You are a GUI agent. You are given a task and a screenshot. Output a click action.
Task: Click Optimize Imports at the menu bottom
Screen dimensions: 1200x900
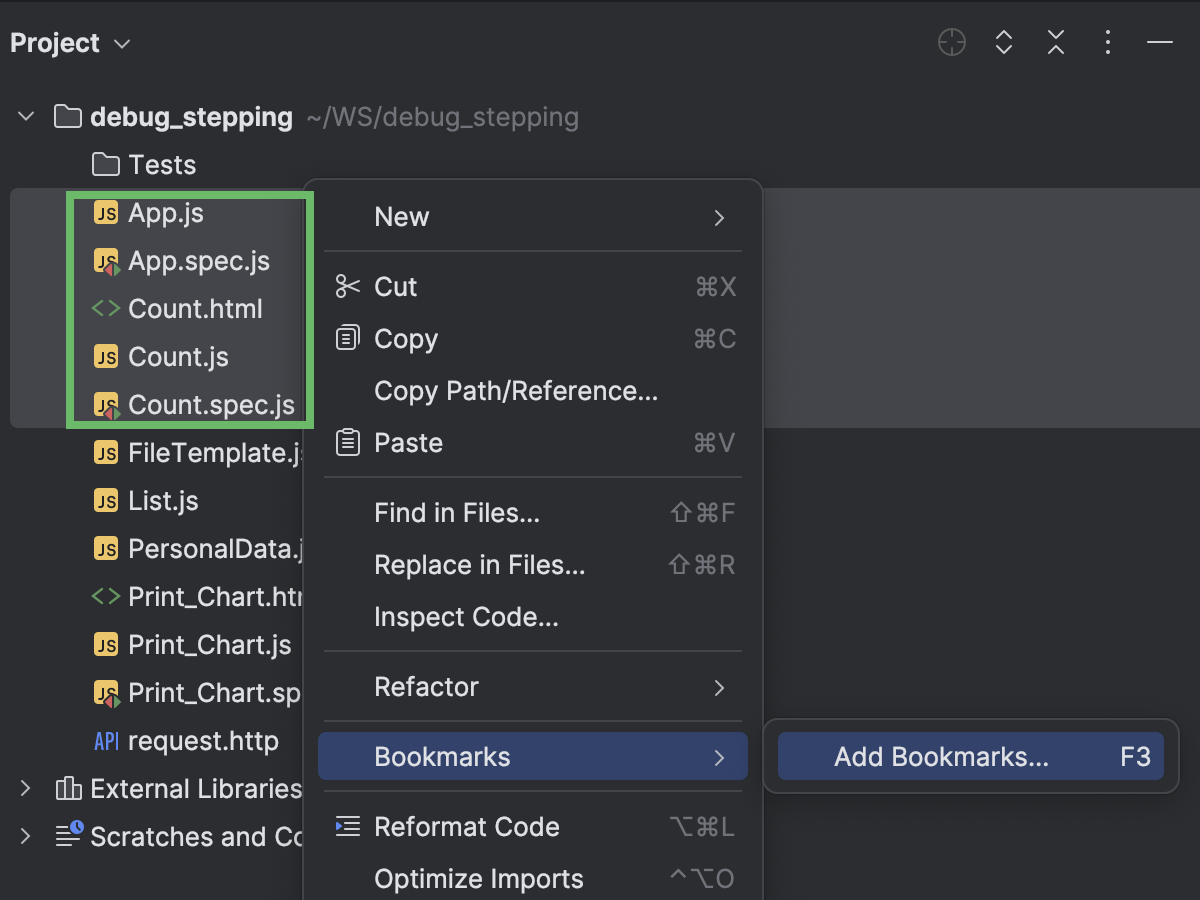pyautogui.click(x=478, y=878)
